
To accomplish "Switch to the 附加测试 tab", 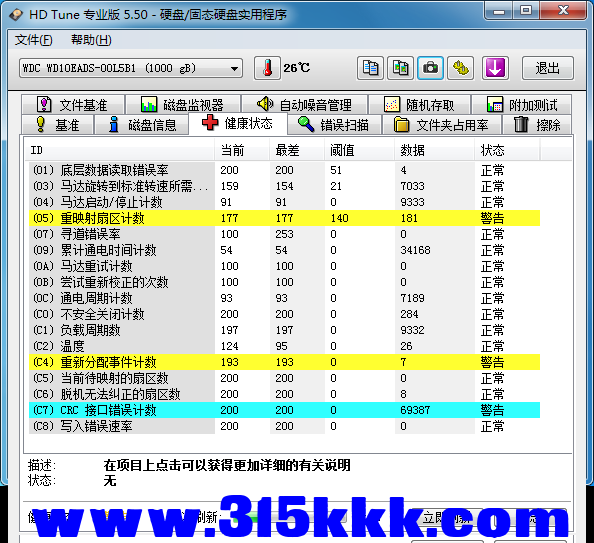I will click(522, 105).
